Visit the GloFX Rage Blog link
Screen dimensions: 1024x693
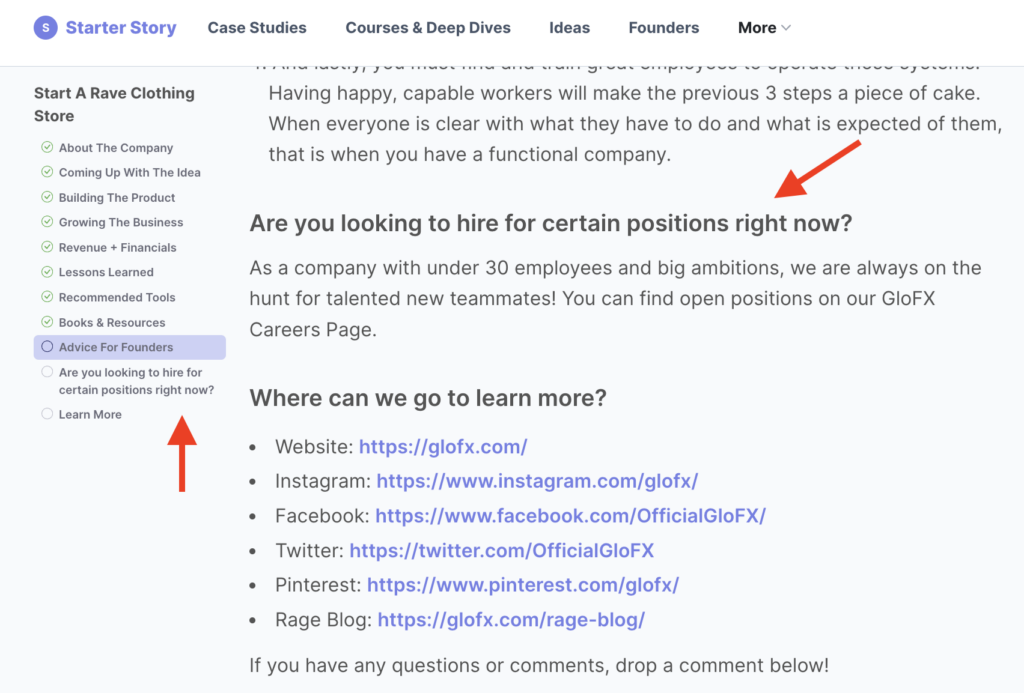pos(511,620)
